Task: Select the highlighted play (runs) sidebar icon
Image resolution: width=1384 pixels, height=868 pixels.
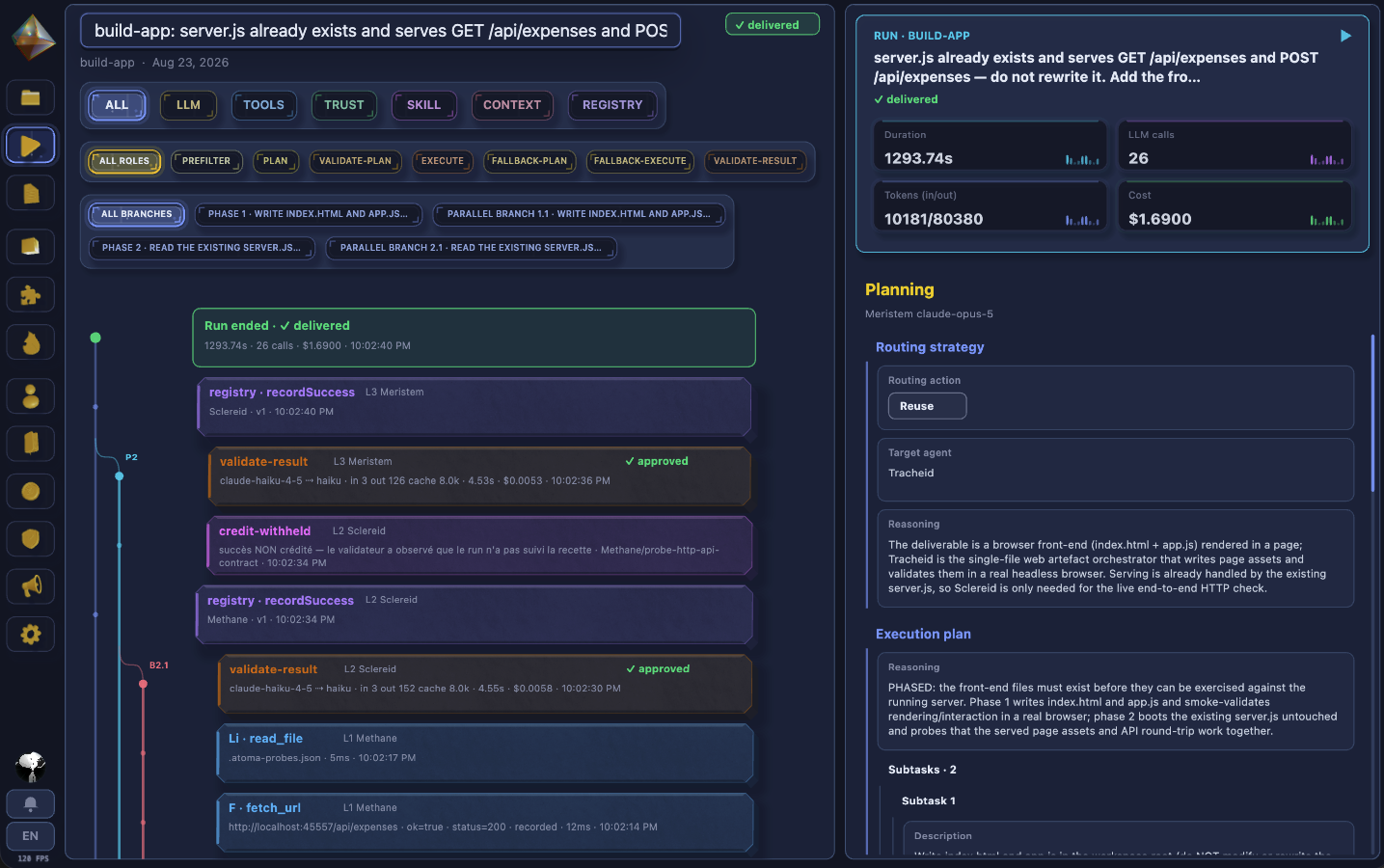Action: [x=31, y=146]
